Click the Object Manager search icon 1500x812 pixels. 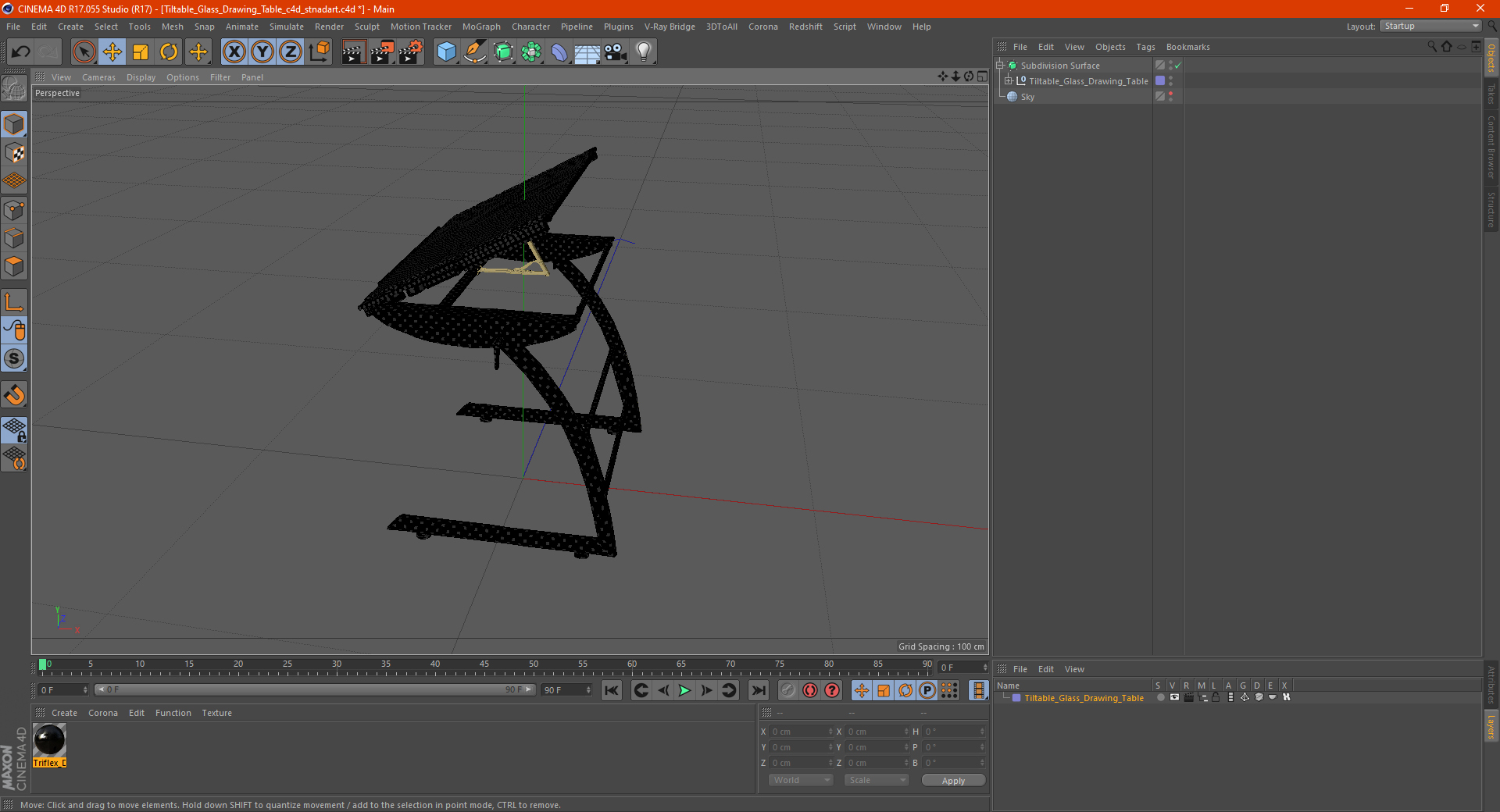point(1431,47)
